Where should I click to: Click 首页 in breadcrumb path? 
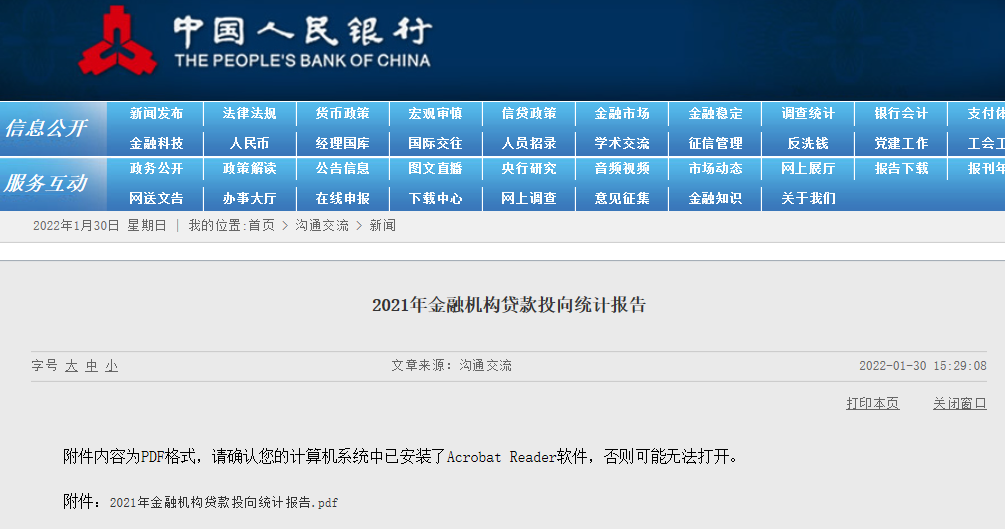click(x=261, y=226)
